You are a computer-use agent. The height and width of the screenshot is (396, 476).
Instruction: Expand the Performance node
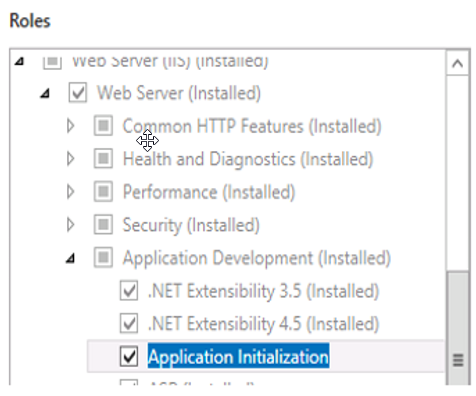coord(70,192)
